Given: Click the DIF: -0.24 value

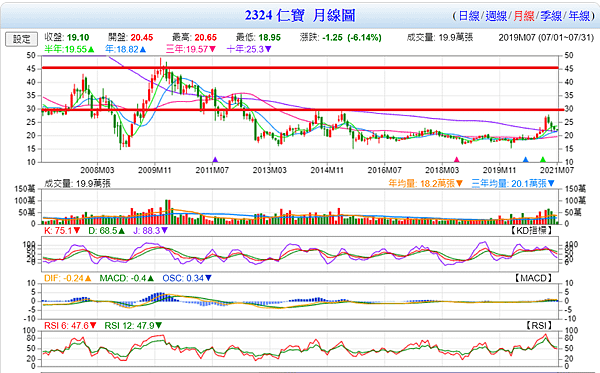Looking at the screenshot, I should coord(68,279).
